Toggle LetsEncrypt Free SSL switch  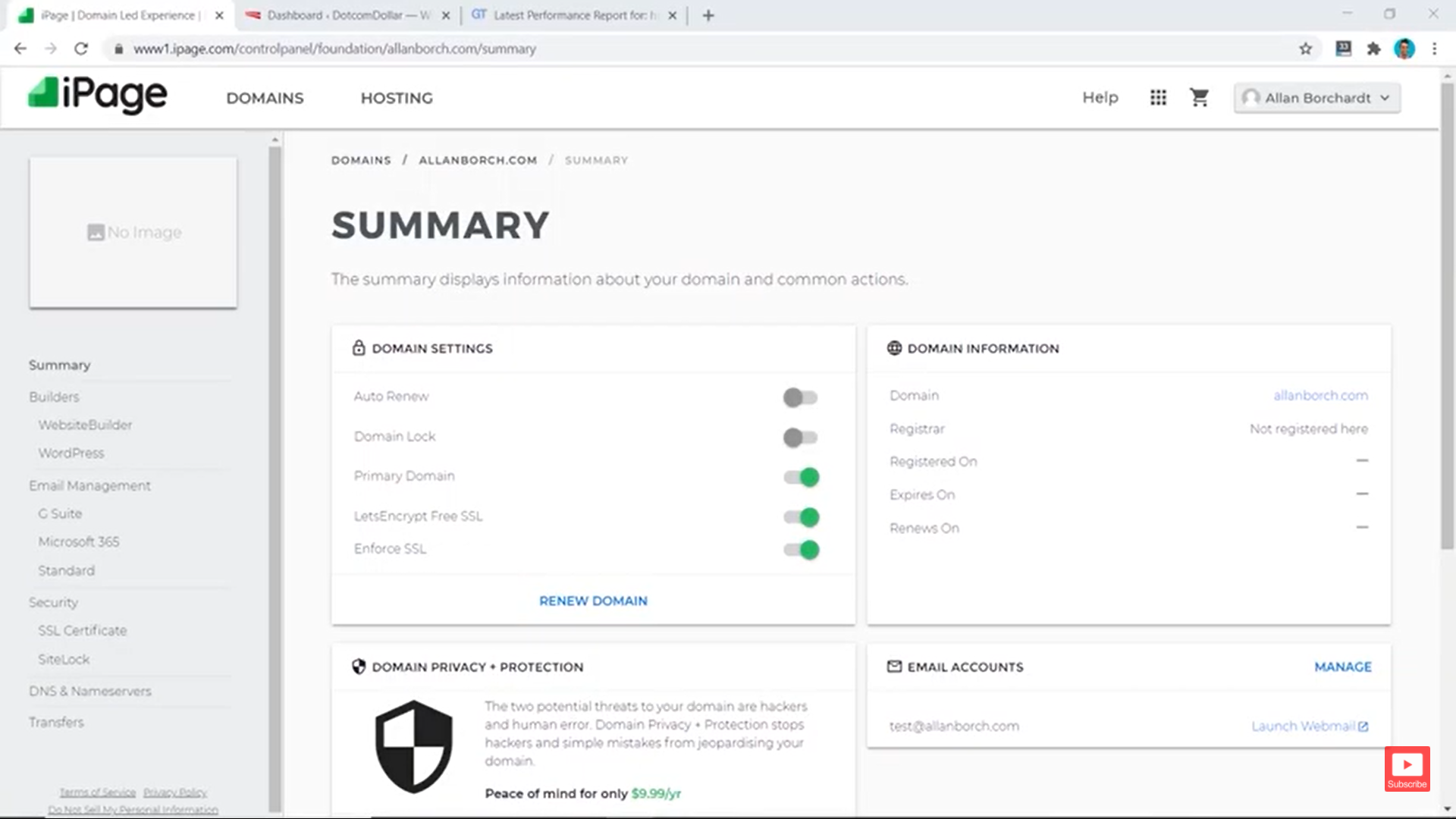click(802, 517)
